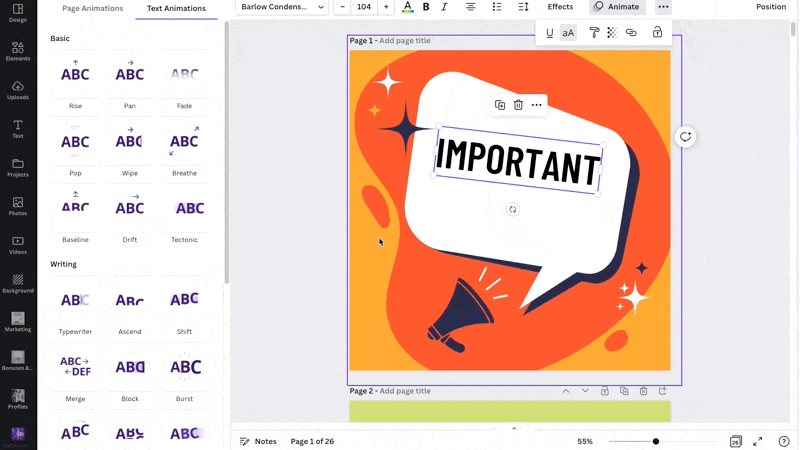Open floating element more options
The width and height of the screenshot is (800, 450).
[536, 105]
